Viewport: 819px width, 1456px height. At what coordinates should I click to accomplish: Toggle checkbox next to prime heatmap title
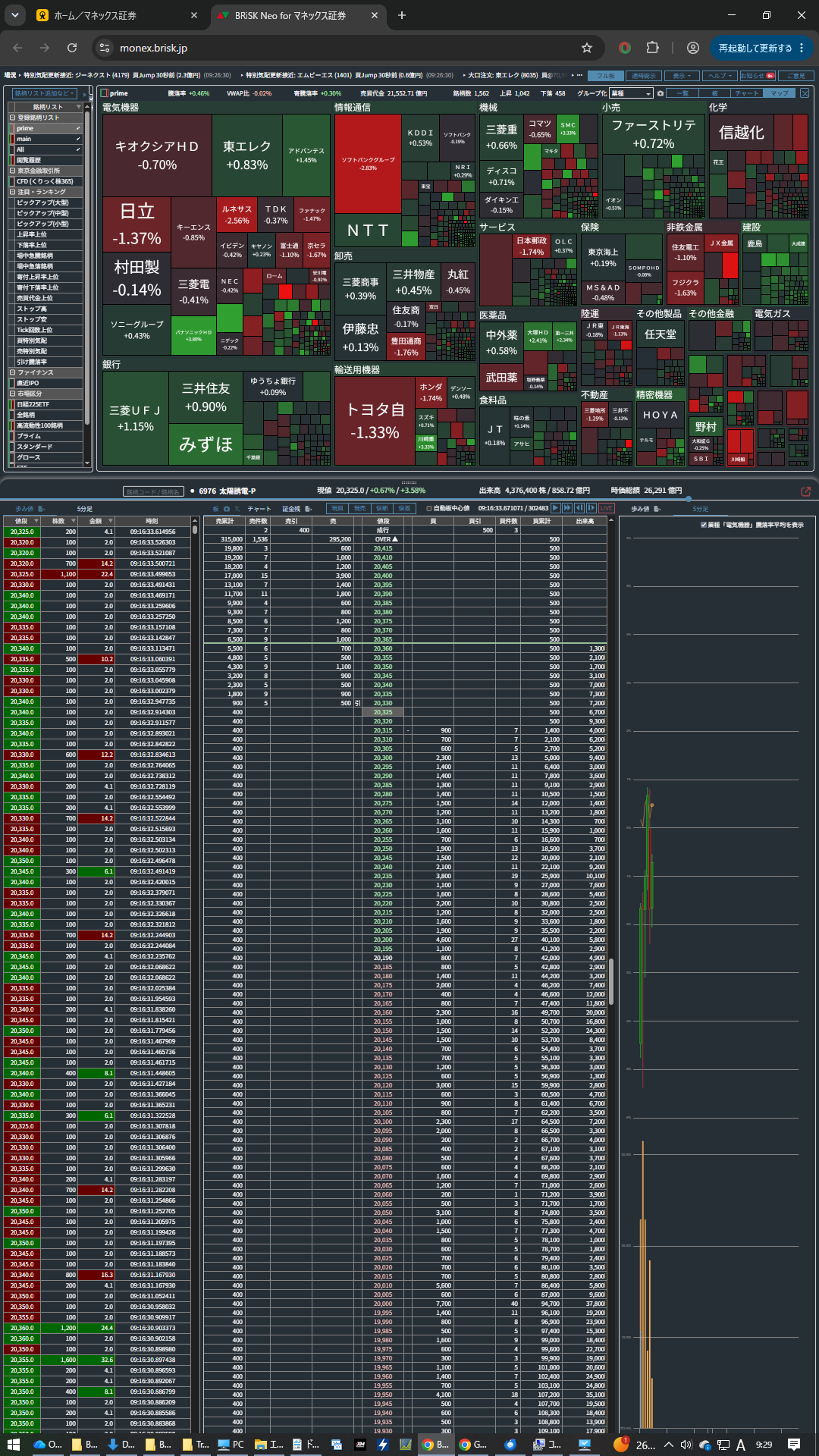[105, 93]
